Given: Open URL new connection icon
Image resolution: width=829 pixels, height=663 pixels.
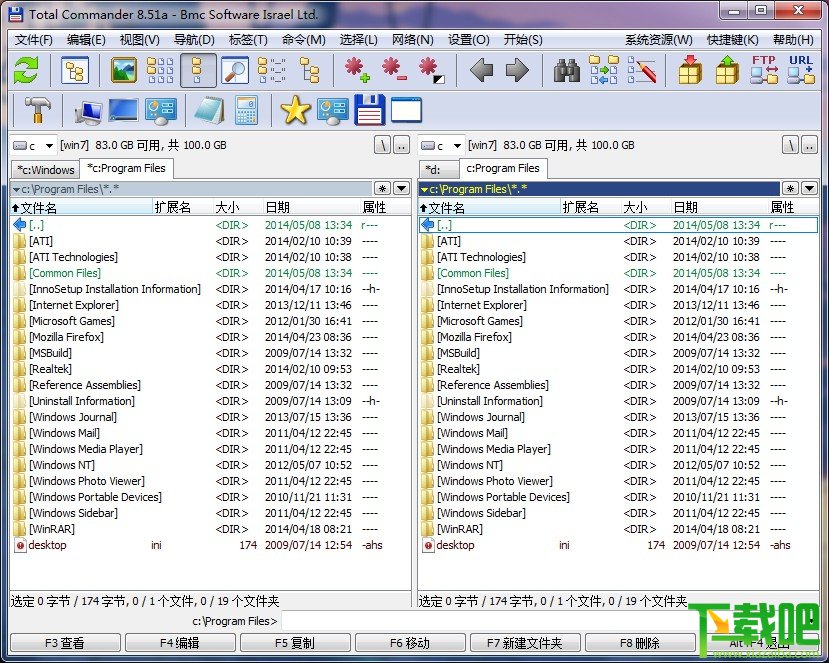Looking at the screenshot, I should (800, 70).
